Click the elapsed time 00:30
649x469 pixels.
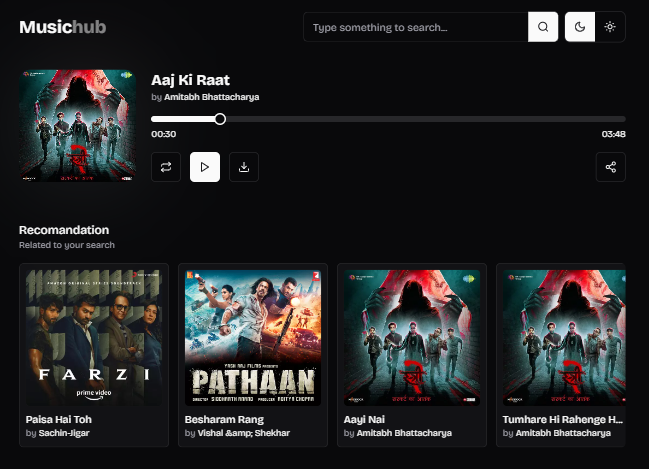tap(163, 134)
